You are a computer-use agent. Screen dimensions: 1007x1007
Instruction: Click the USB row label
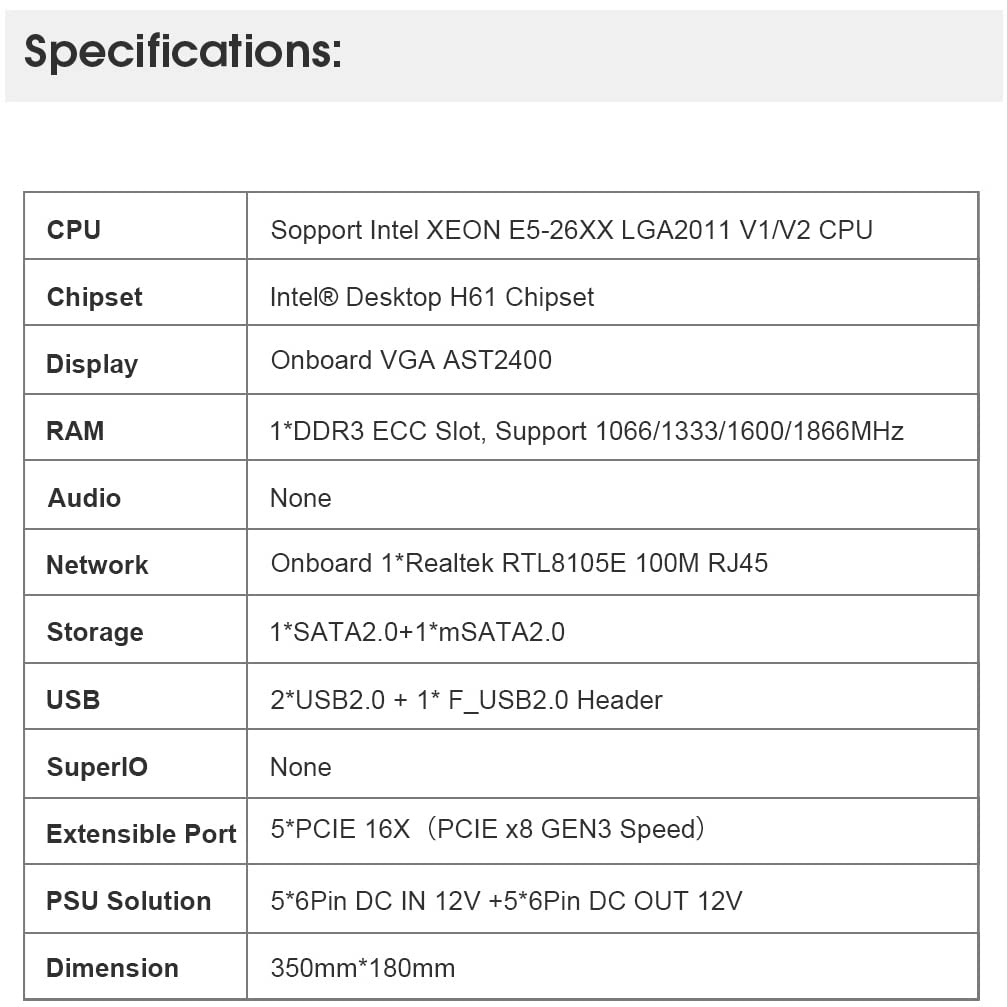pos(73,699)
